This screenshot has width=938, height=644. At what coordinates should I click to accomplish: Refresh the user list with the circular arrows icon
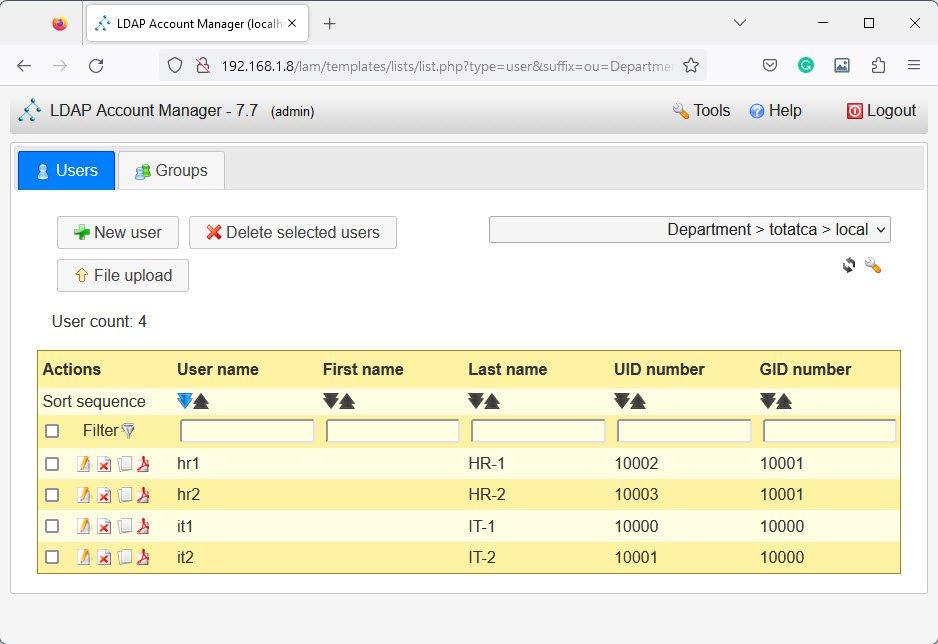coord(849,264)
